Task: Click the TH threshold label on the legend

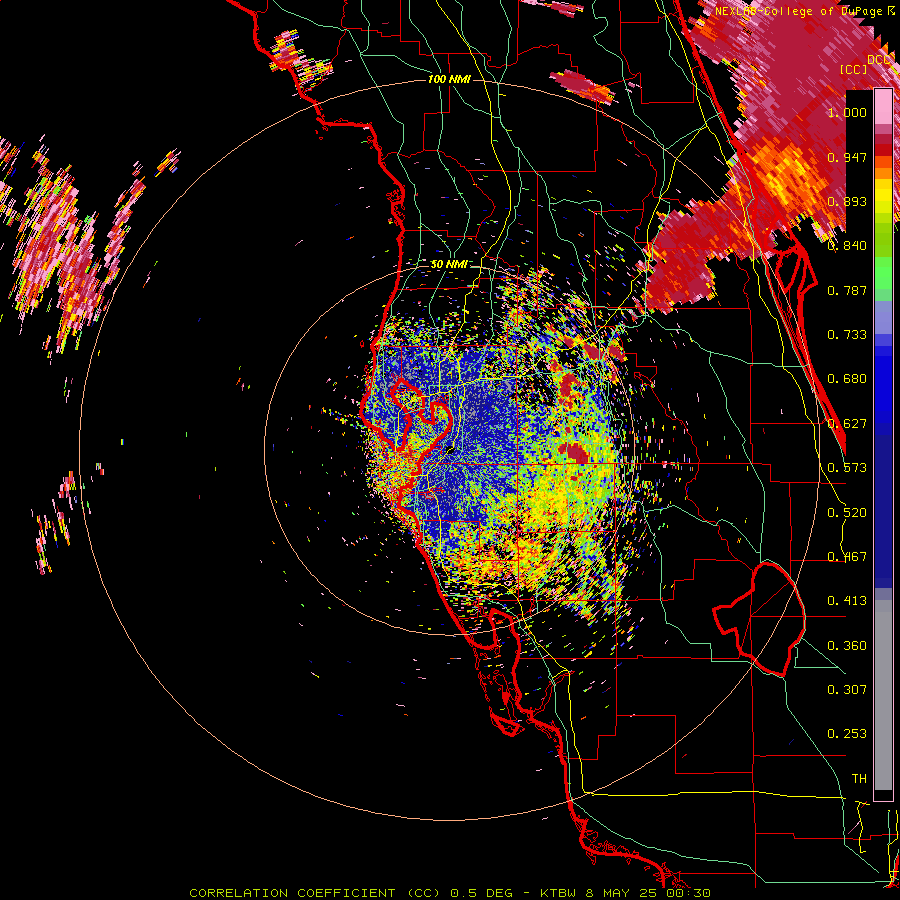Action: click(859, 779)
